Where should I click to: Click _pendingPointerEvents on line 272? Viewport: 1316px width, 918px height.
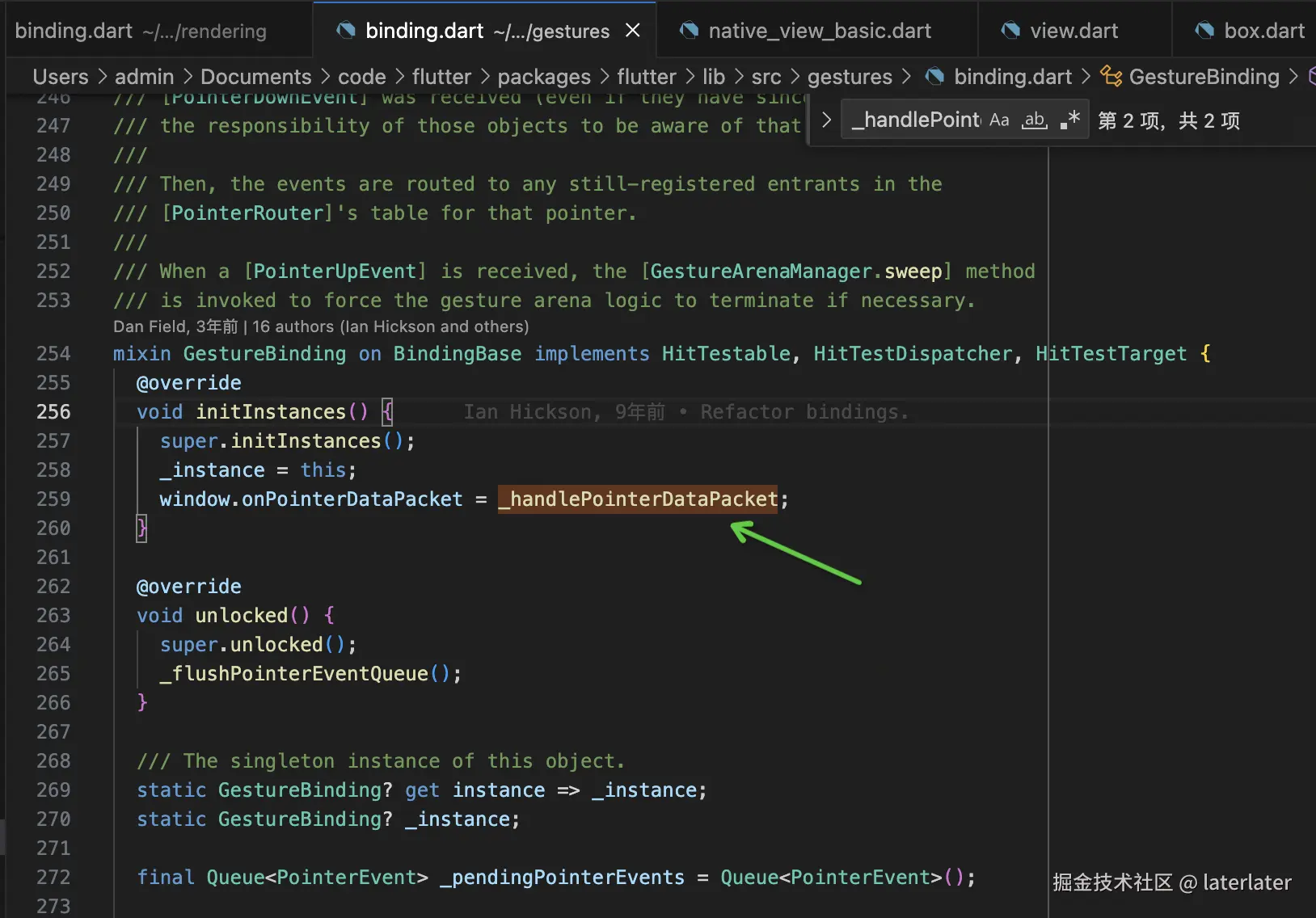point(563,878)
